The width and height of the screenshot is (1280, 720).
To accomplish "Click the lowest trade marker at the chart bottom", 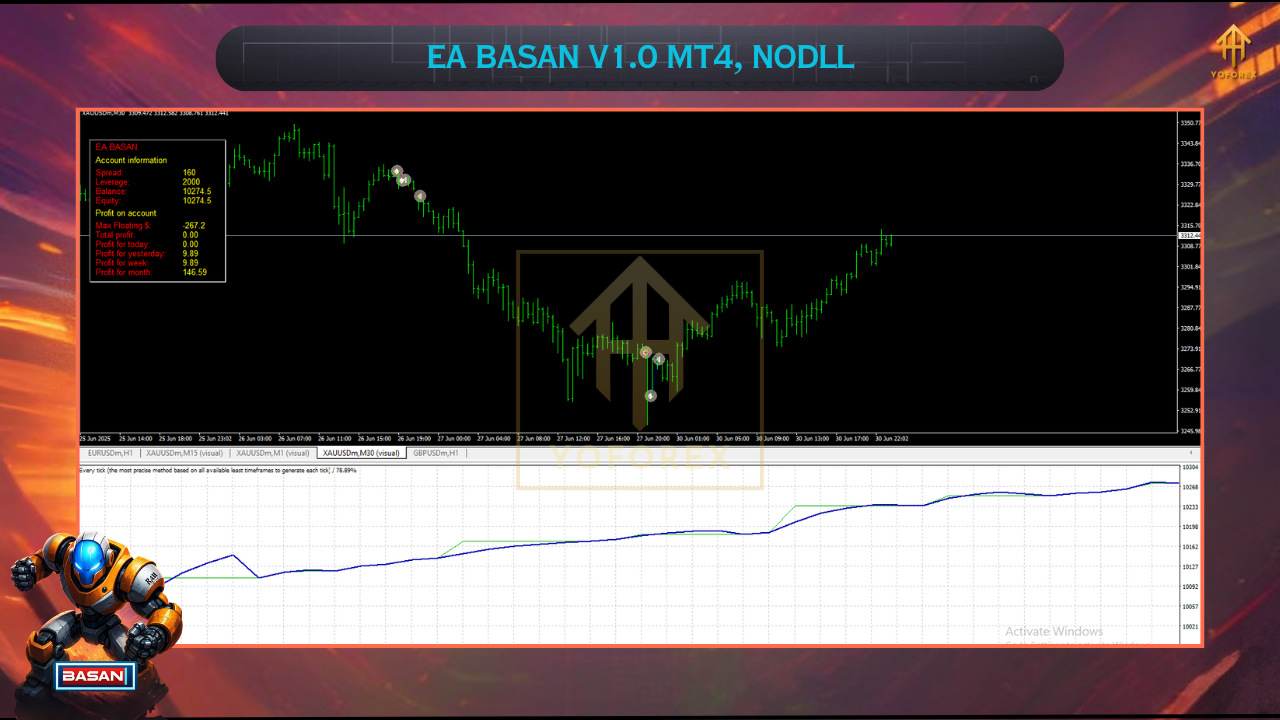I will click(650, 396).
